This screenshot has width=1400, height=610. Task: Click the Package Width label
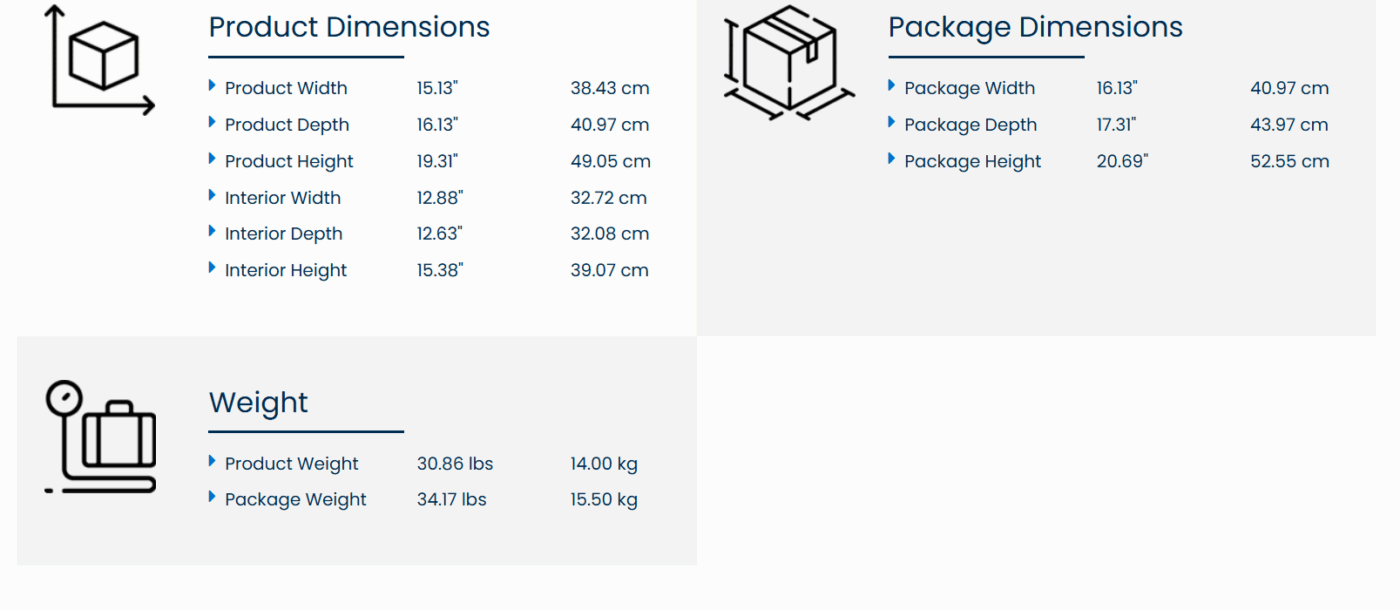pyautogui.click(x=969, y=88)
